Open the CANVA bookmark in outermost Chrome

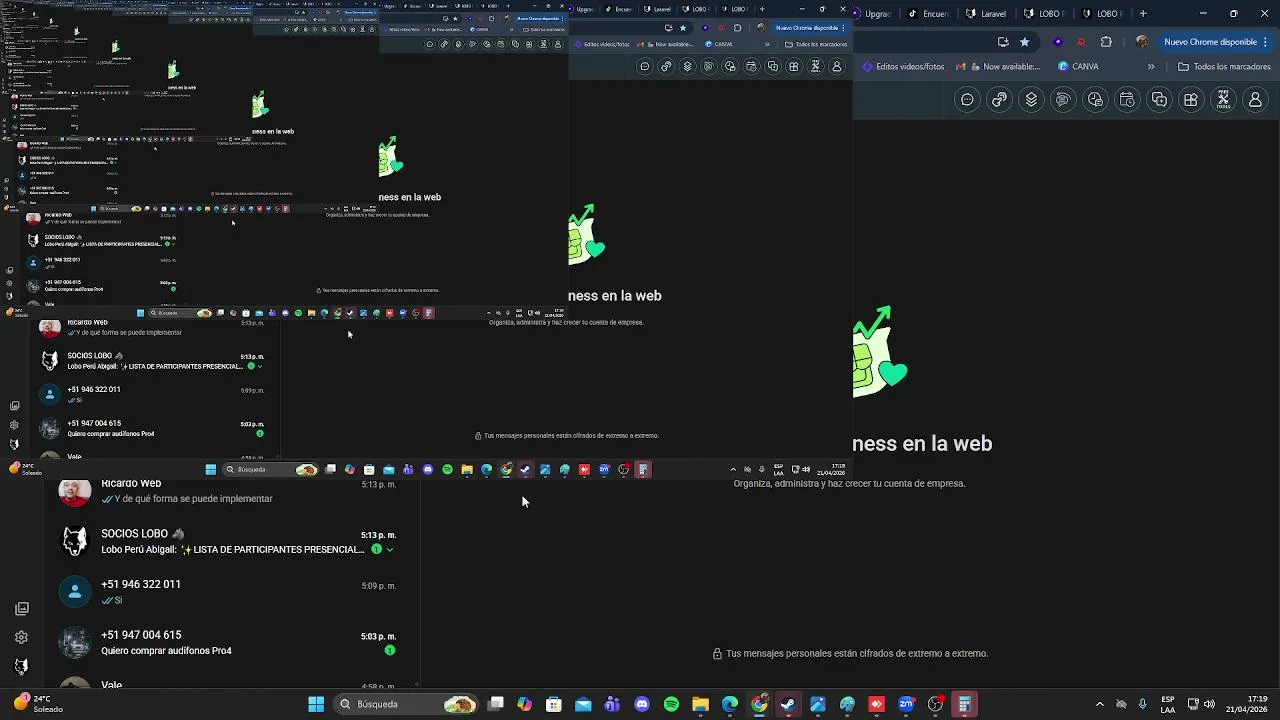[1078, 67]
